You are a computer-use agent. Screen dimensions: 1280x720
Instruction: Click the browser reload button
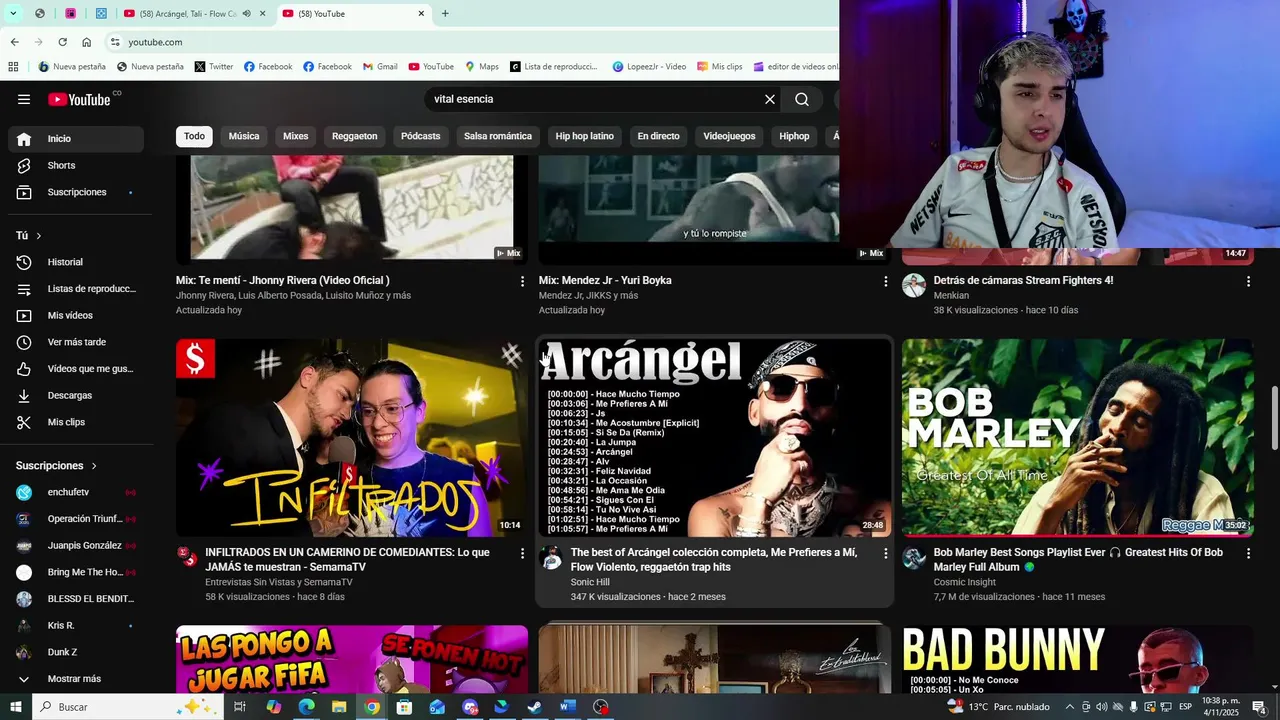click(62, 42)
